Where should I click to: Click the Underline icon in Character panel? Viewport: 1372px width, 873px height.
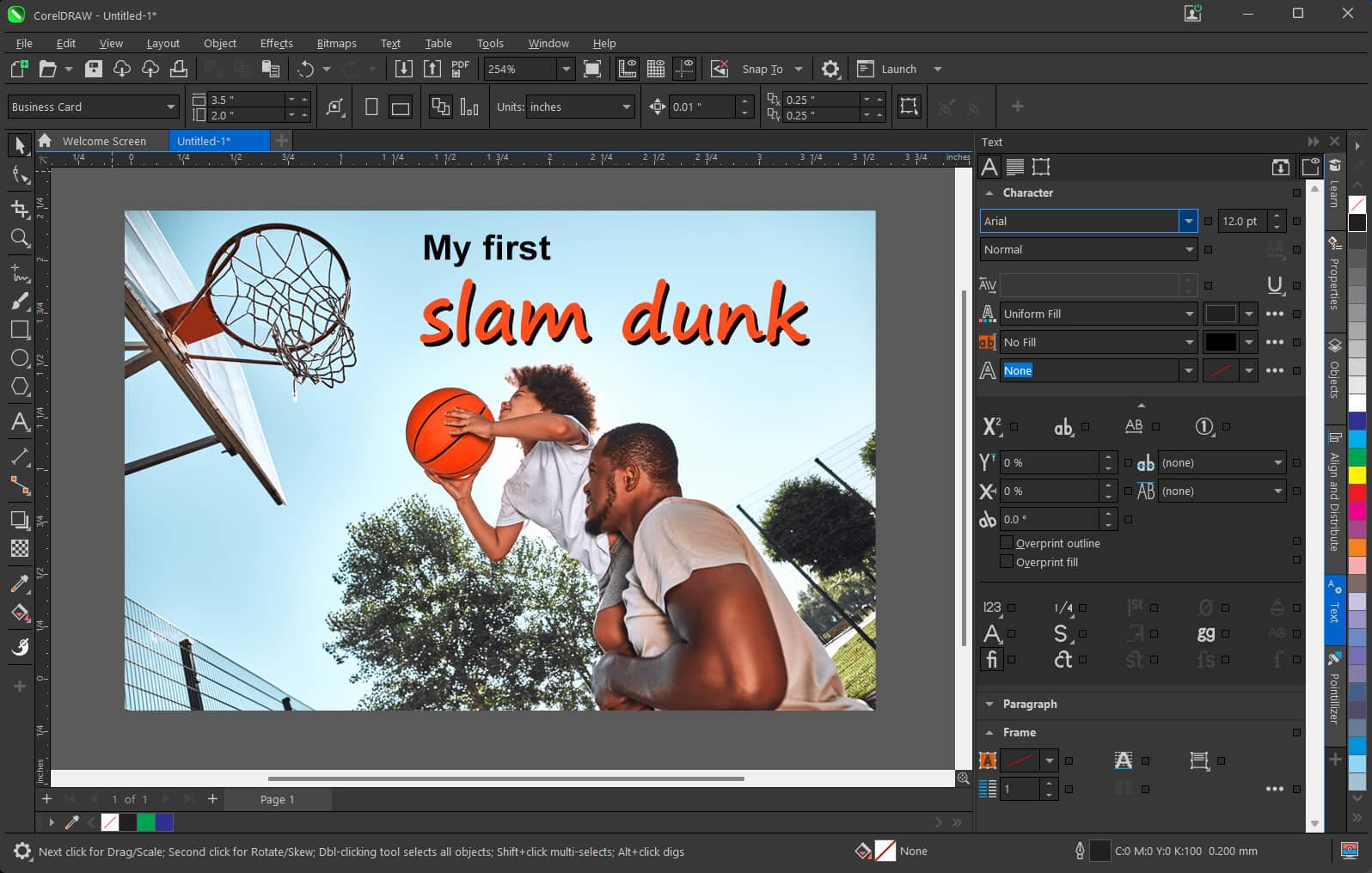[1275, 285]
